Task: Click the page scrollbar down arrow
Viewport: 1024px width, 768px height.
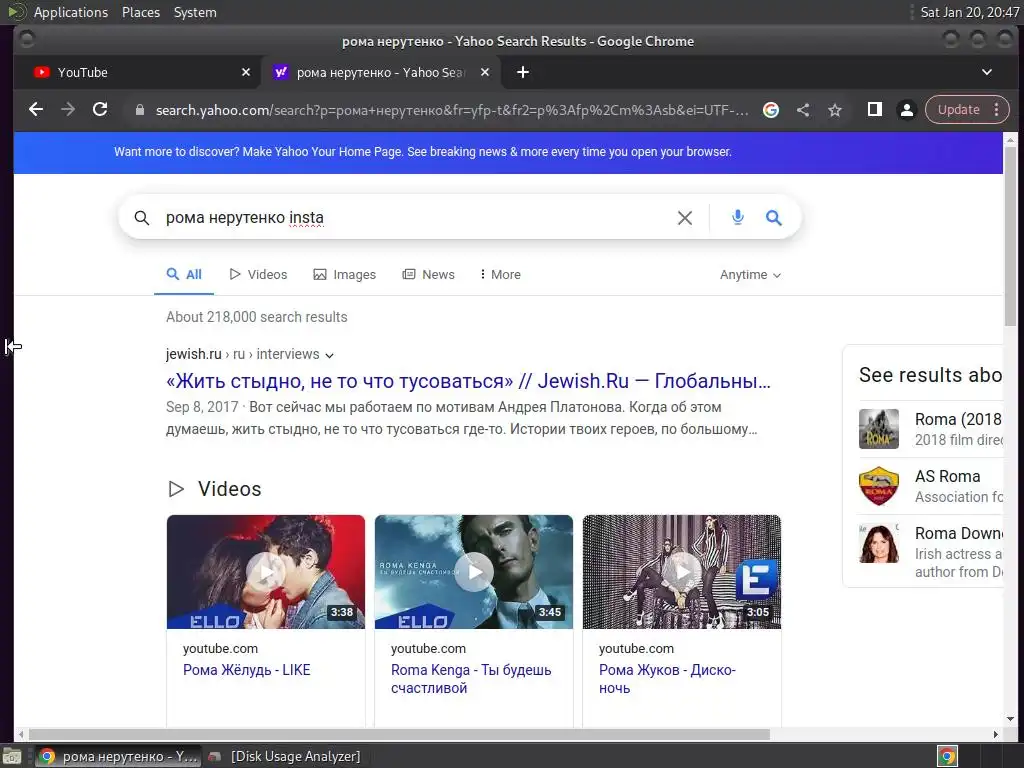Action: pos(1010,718)
